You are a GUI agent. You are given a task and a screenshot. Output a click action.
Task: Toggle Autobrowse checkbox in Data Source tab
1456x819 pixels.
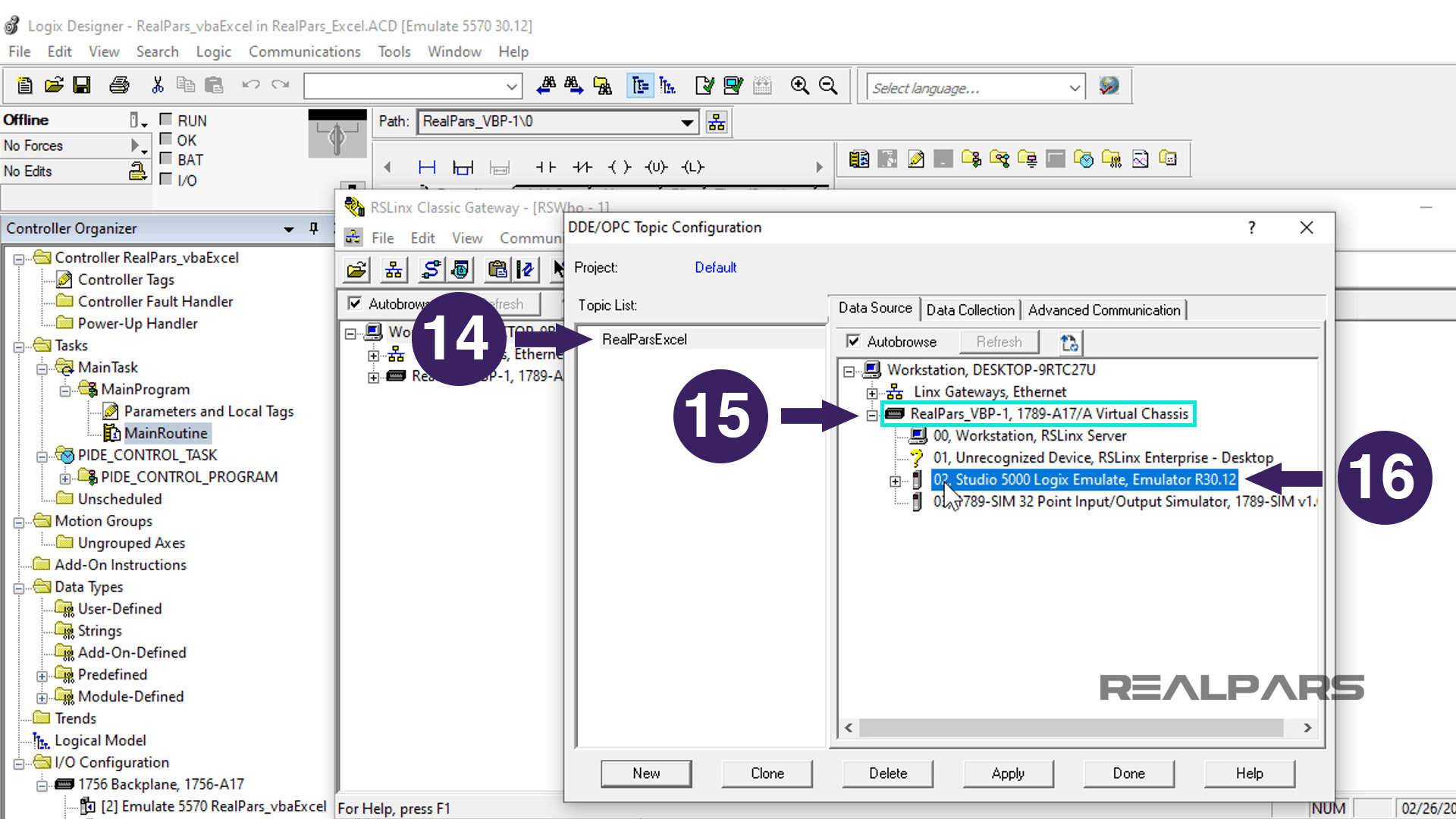(x=853, y=342)
